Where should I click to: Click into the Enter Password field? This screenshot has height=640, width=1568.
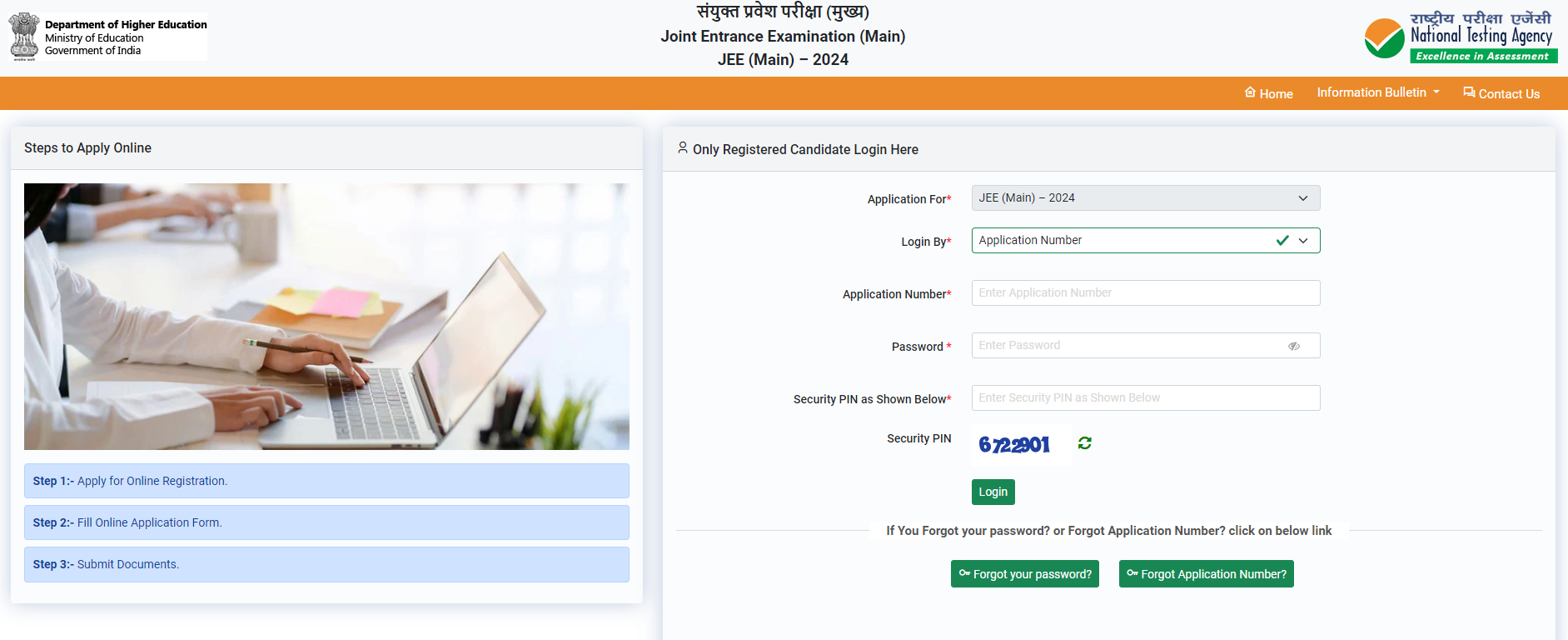(1128, 346)
